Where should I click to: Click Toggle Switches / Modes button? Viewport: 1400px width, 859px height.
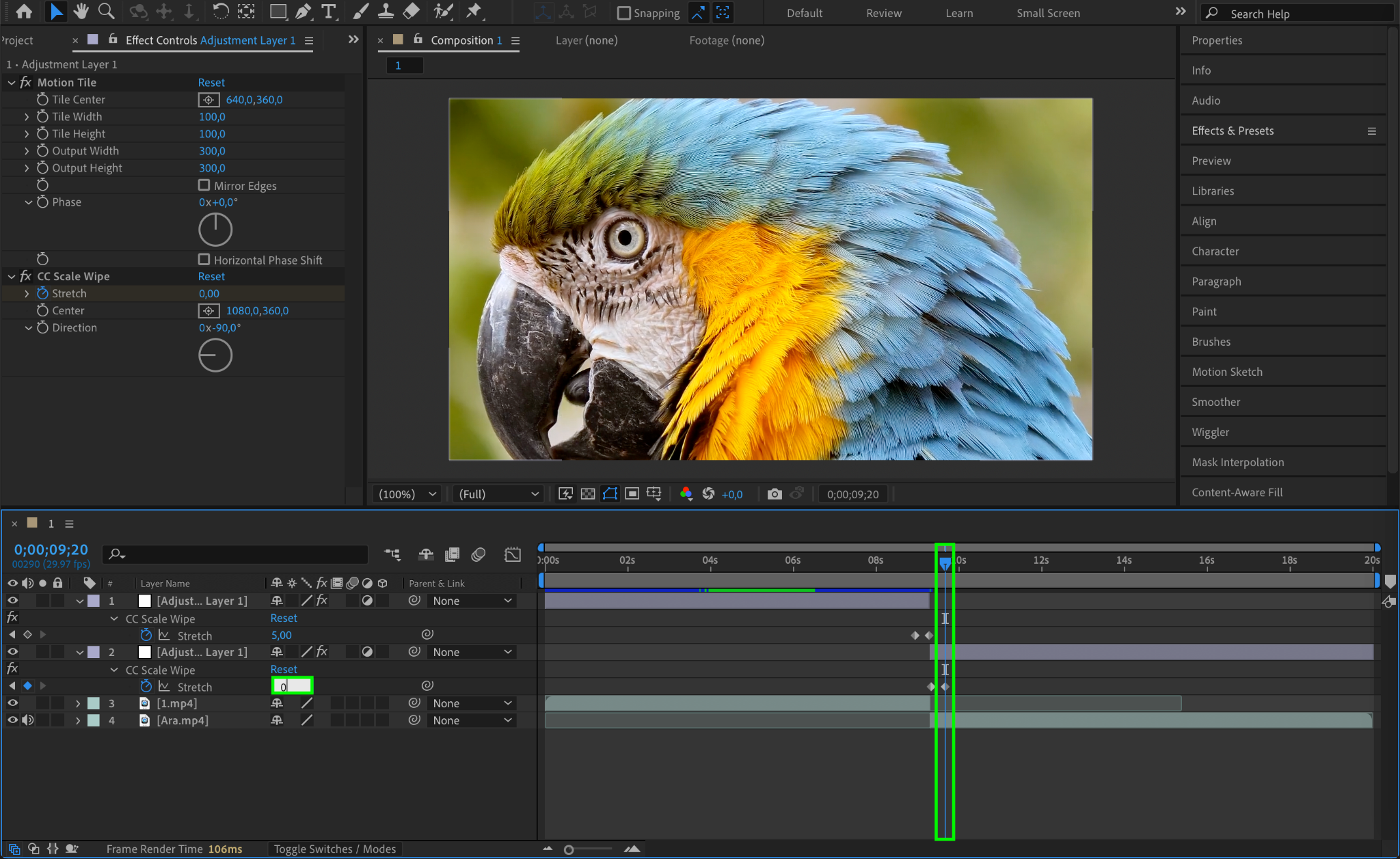[335, 849]
